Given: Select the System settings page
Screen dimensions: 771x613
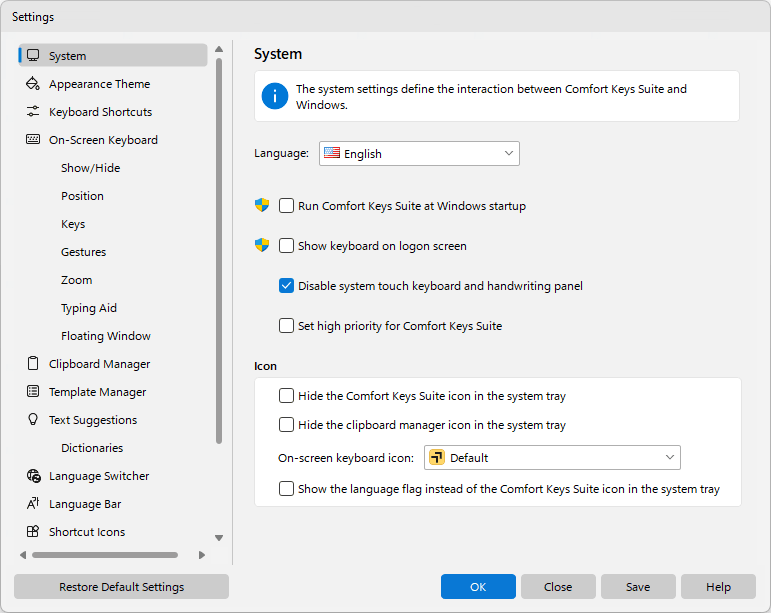Looking at the screenshot, I should click(x=113, y=56).
